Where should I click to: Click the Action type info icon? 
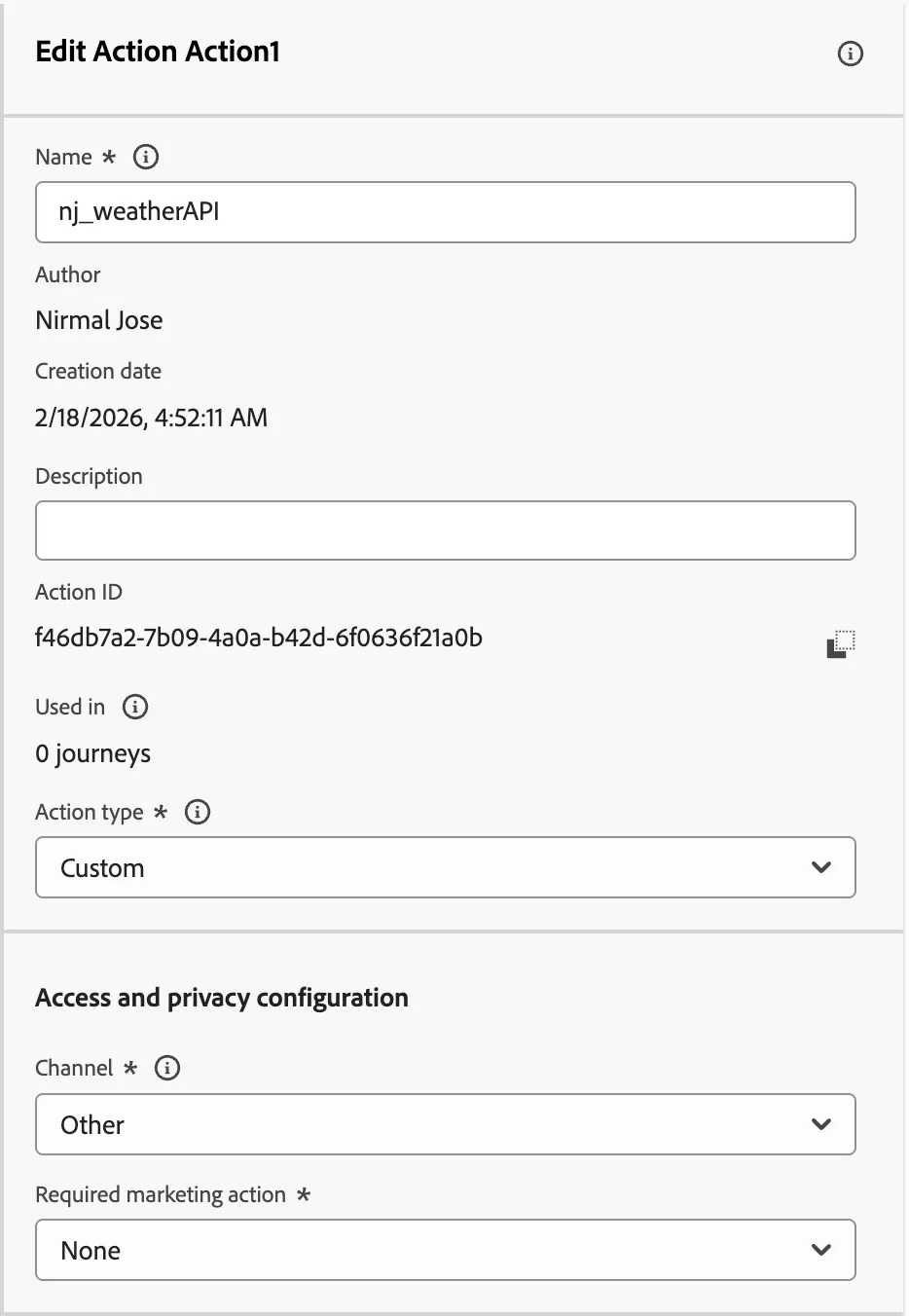(x=198, y=812)
